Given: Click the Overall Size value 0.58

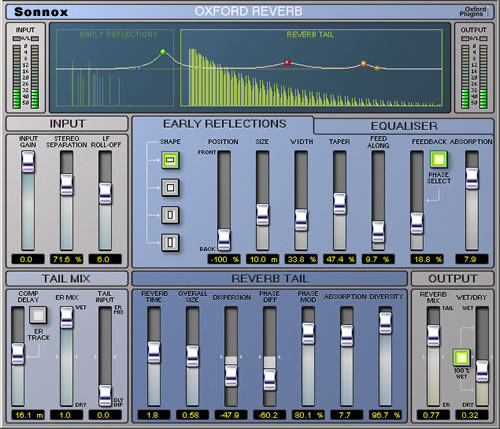Looking at the screenshot, I should pyautogui.click(x=193, y=415).
